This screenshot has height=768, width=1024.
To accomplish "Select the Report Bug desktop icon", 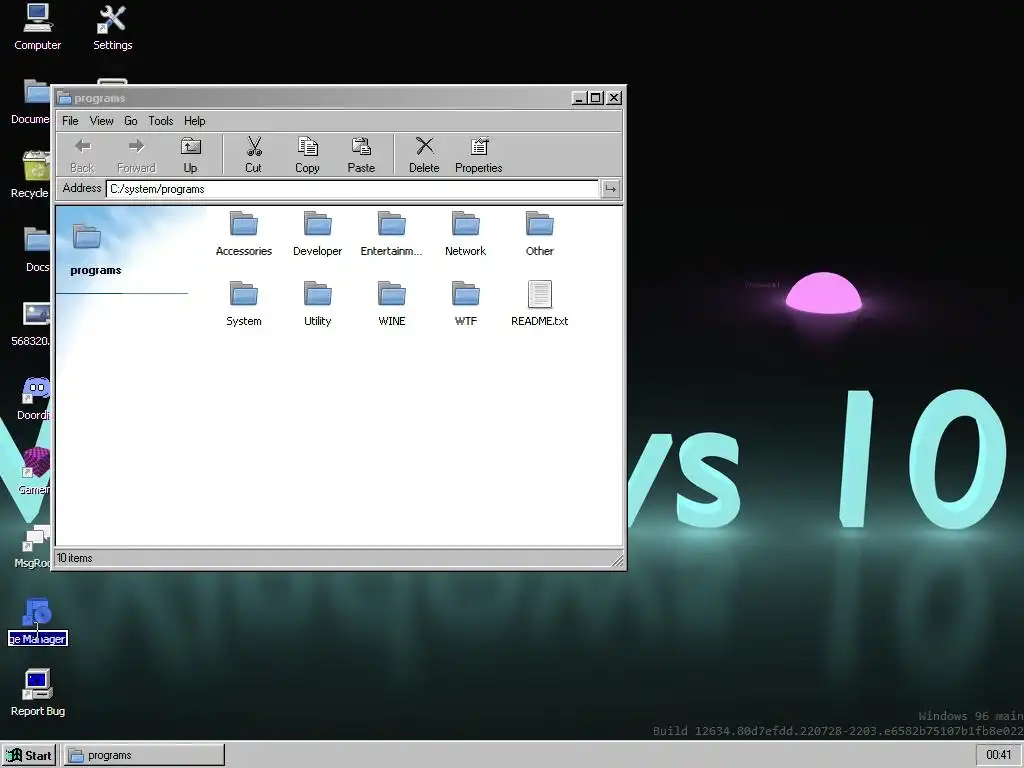I will pyautogui.click(x=37, y=694).
